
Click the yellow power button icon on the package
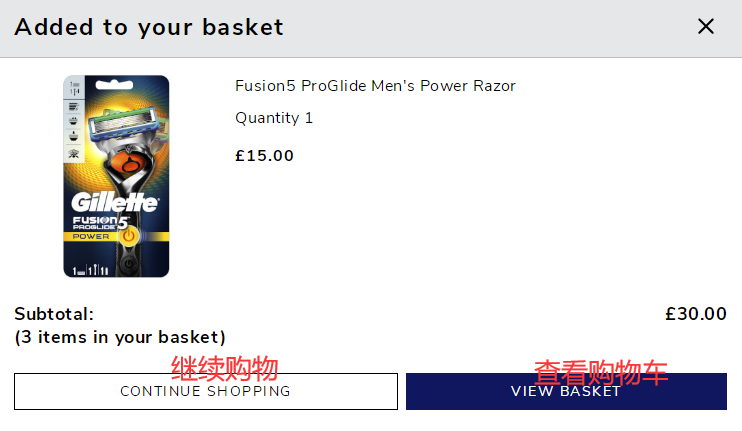tap(129, 236)
